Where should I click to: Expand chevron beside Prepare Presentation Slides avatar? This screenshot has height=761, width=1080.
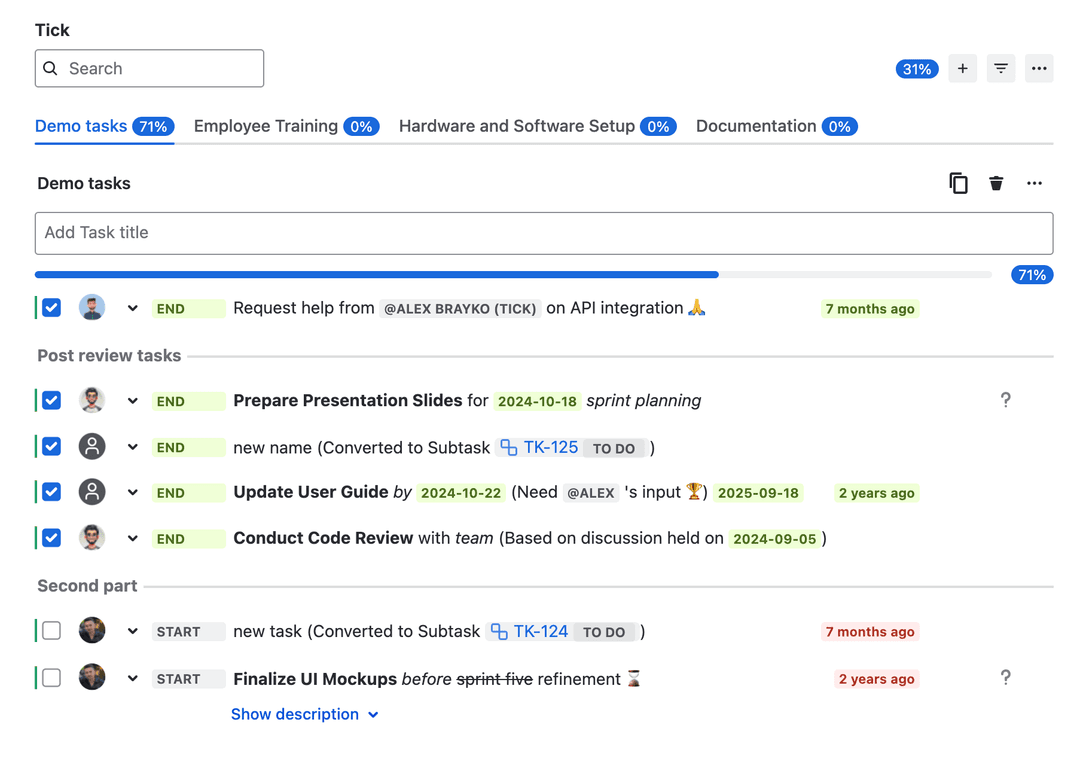pyautogui.click(x=132, y=401)
